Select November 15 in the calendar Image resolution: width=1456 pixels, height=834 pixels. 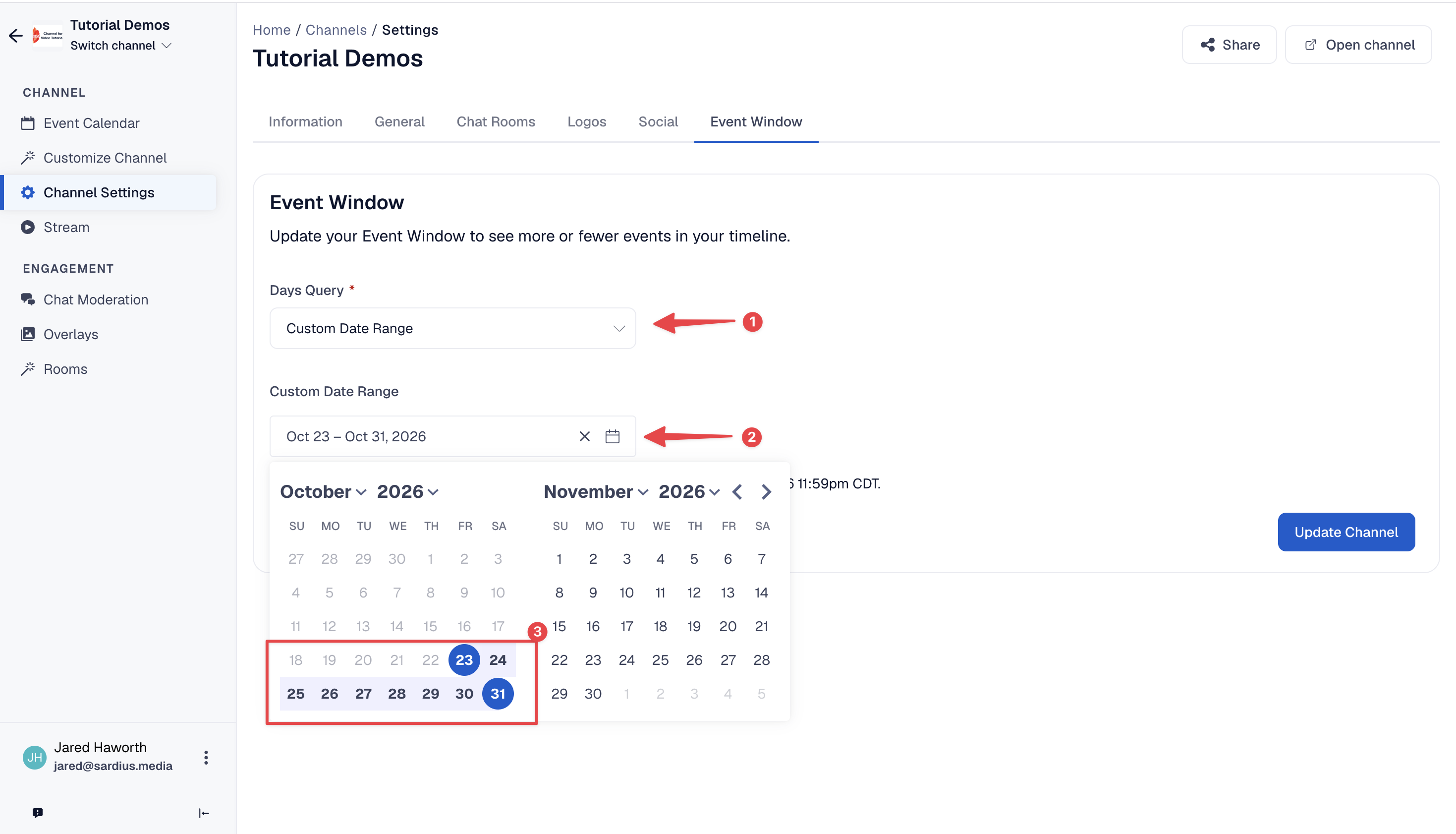click(x=559, y=626)
